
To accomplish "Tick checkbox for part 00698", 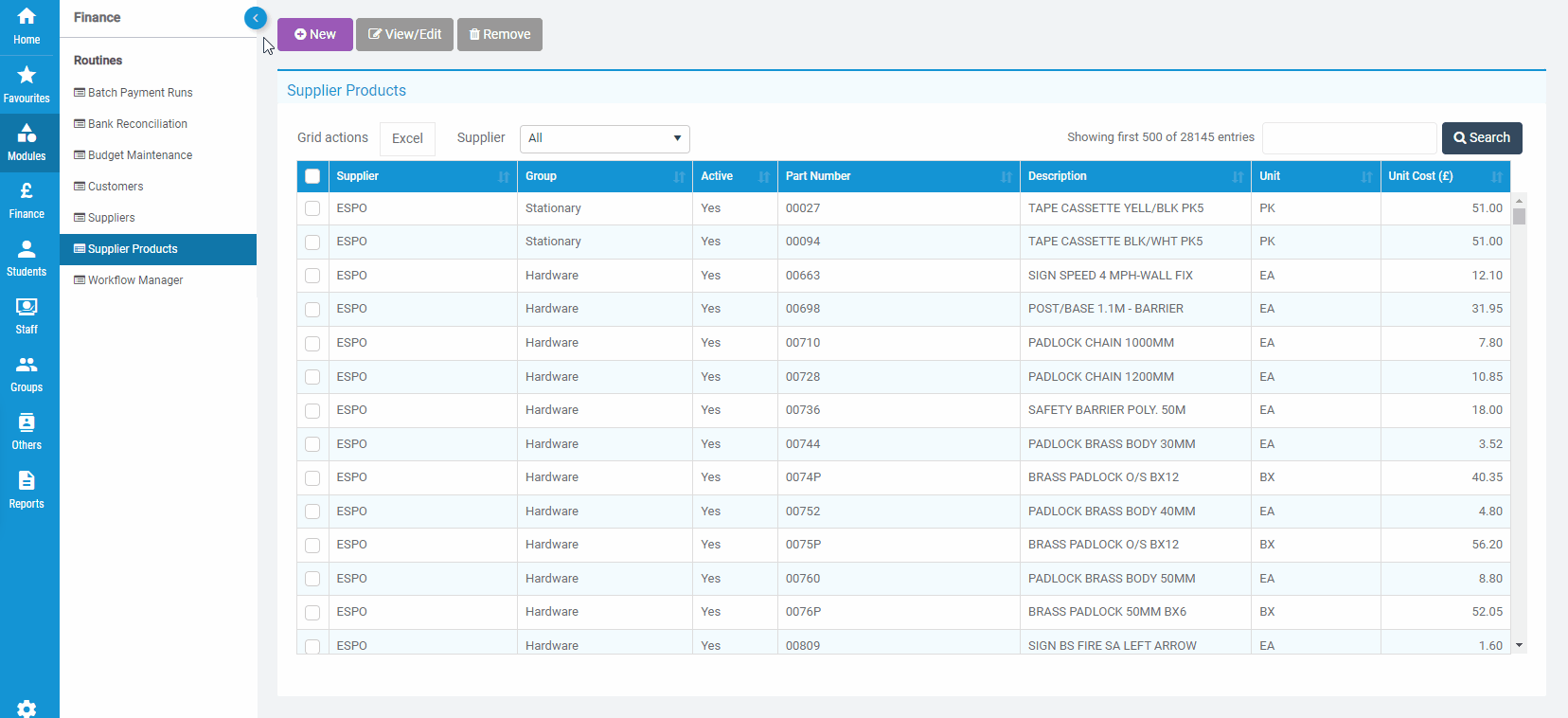I will coord(312,310).
